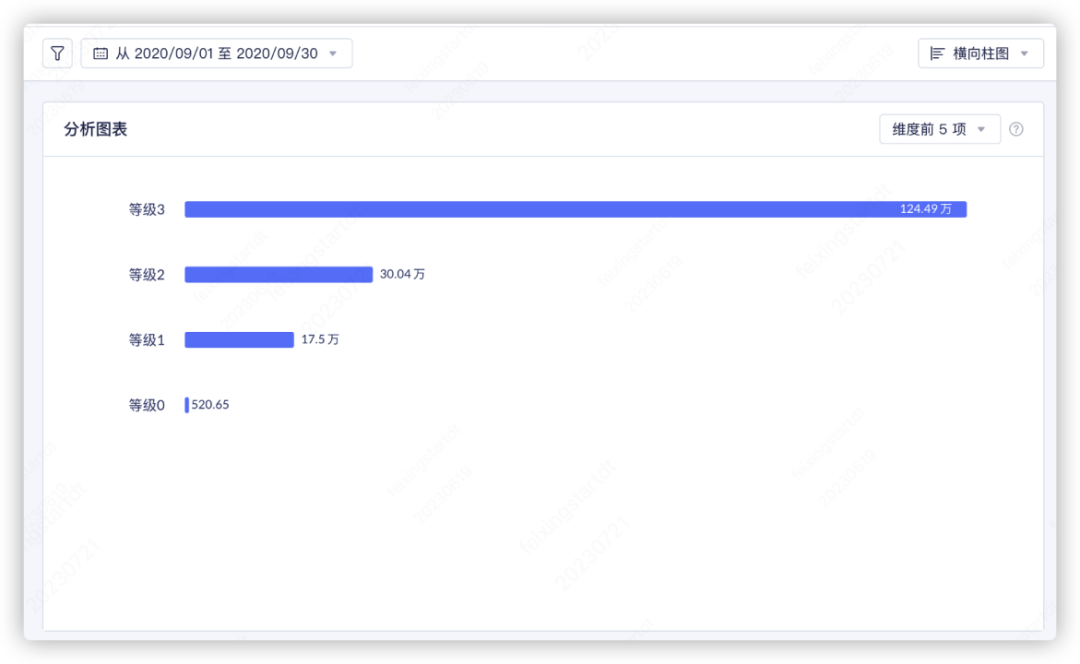This screenshot has width=1080, height=664.
Task: Open the date range 2020/09/01 至 2020/09/30 field
Action: [217, 53]
